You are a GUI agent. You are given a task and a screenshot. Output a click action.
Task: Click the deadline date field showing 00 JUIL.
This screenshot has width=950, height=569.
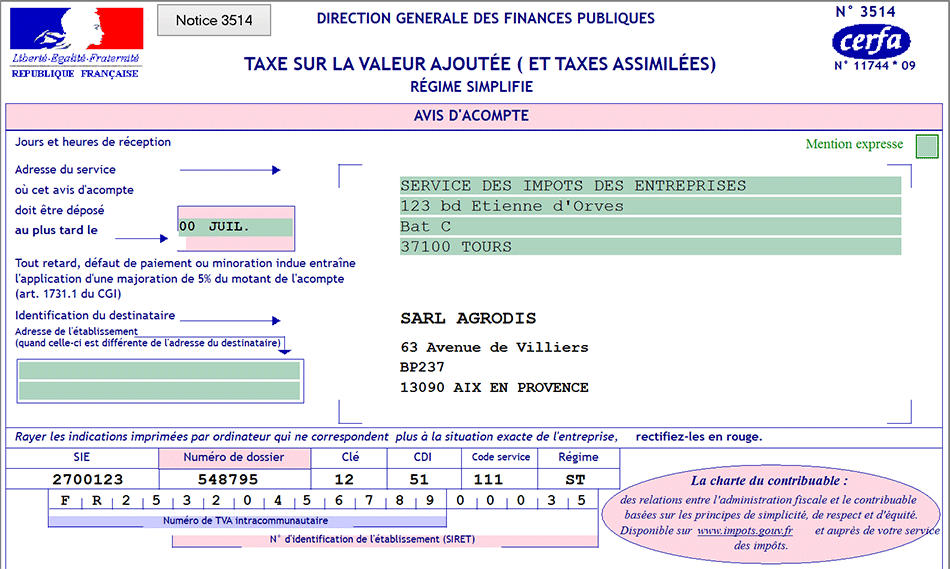(236, 227)
